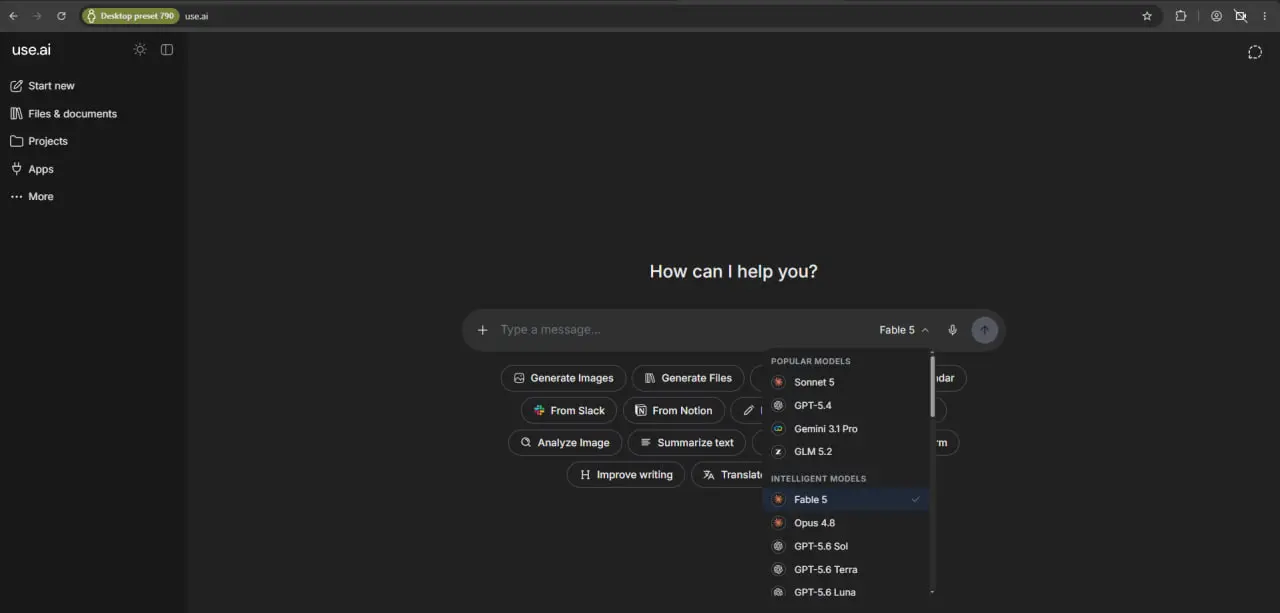Click the scroll-down arrow of model list

(x=933, y=592)
